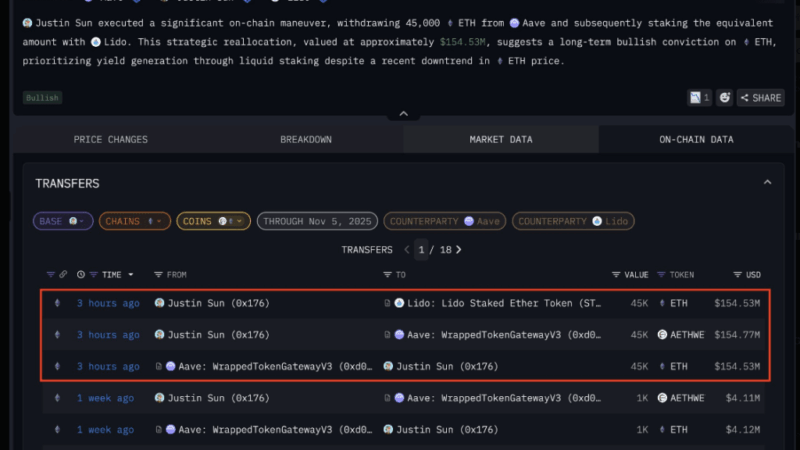Click Justin Sun sender in the Lido row
The width and height of the screenshot is (800, 450).
(x=218, y=303)
